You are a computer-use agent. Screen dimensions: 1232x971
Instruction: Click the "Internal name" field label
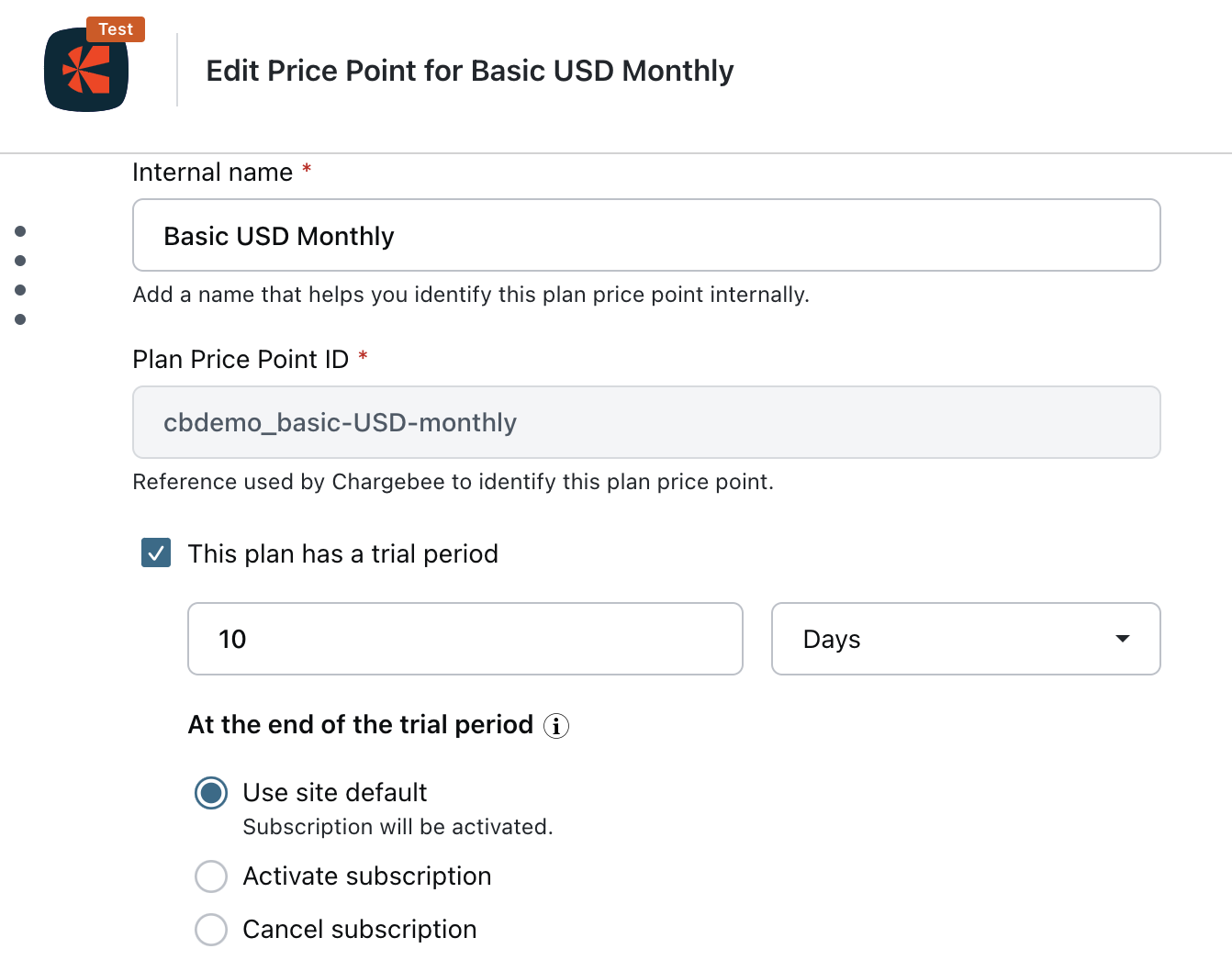pos(212,173)
